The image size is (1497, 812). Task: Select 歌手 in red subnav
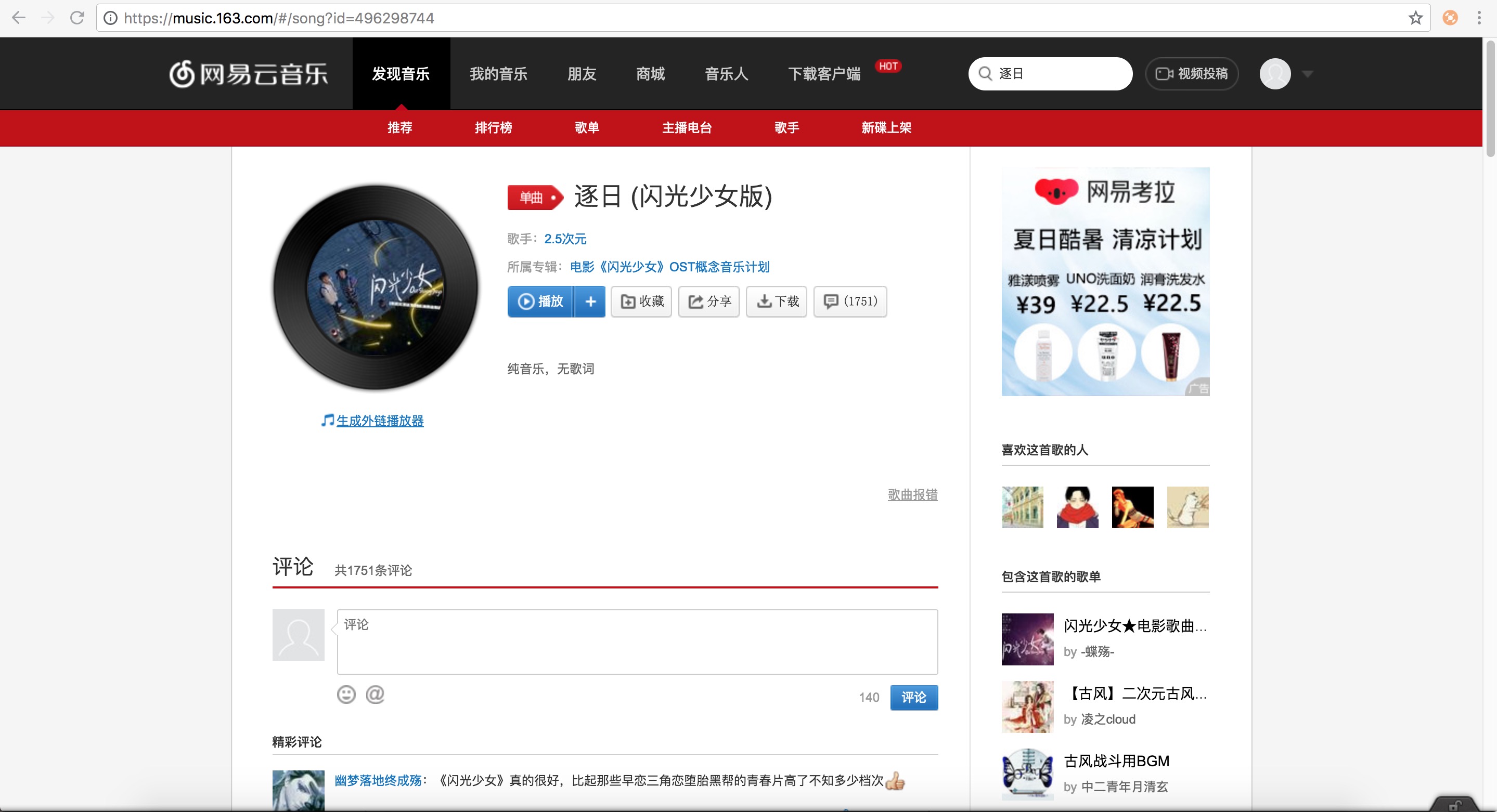[787, 128]
